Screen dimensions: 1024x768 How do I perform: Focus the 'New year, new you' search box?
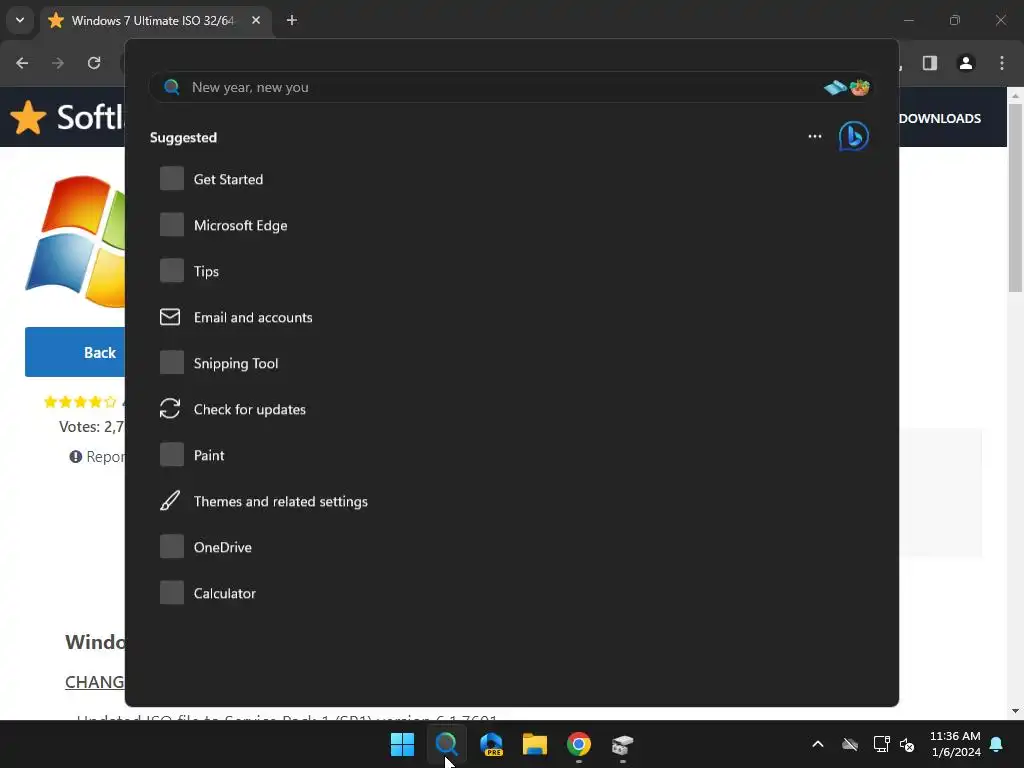511,87
